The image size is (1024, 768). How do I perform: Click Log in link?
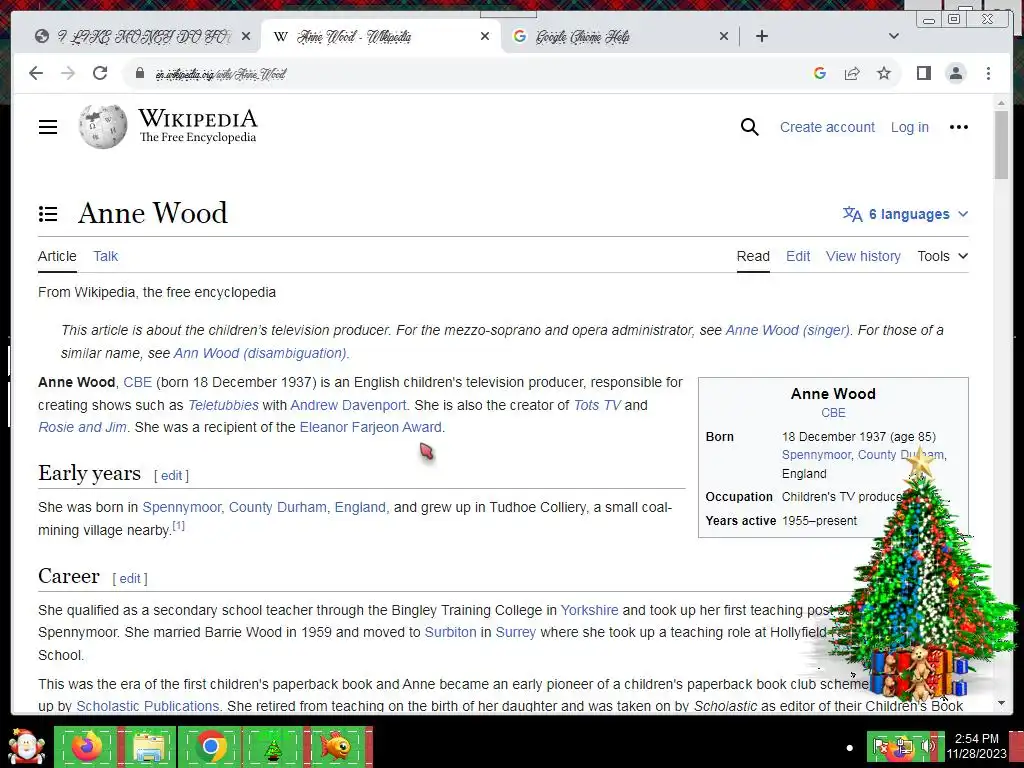[910, 127]
